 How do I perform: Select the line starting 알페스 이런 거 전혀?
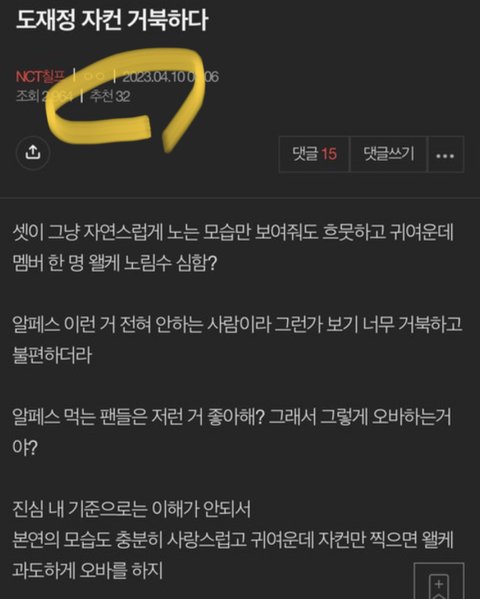(x=237, y=324)
